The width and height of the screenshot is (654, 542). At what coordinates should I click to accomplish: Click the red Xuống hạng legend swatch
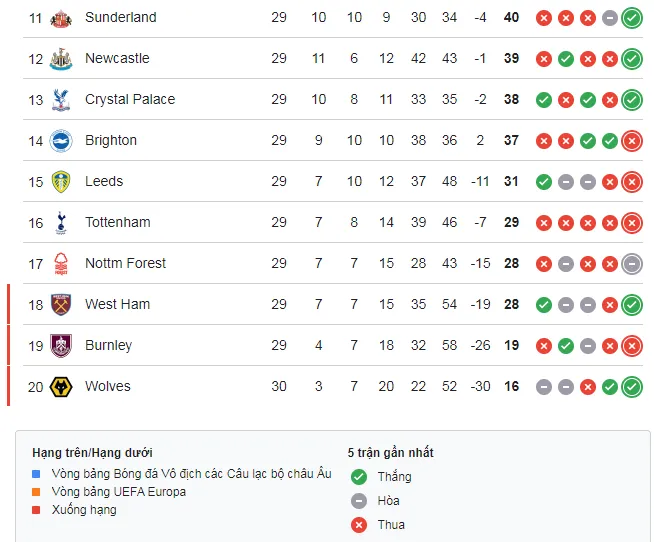tap(37, 510)
